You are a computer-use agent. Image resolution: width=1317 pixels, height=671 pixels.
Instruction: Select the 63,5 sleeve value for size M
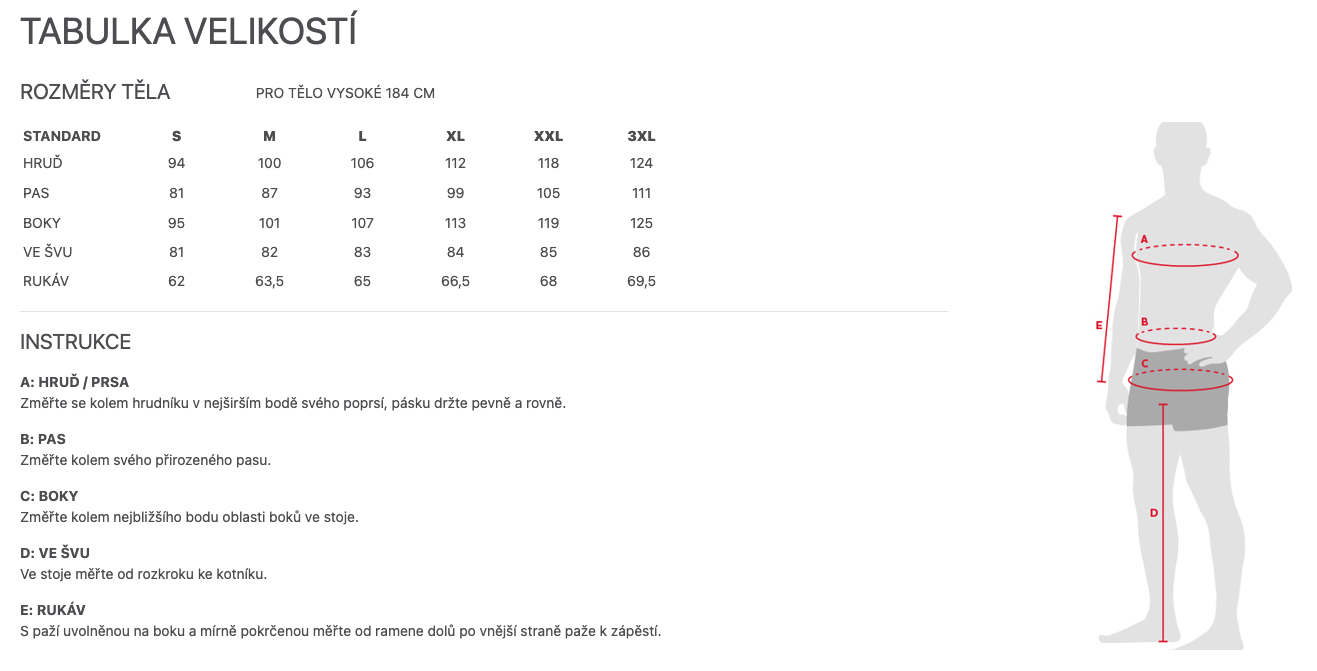[x=269, y=281]
